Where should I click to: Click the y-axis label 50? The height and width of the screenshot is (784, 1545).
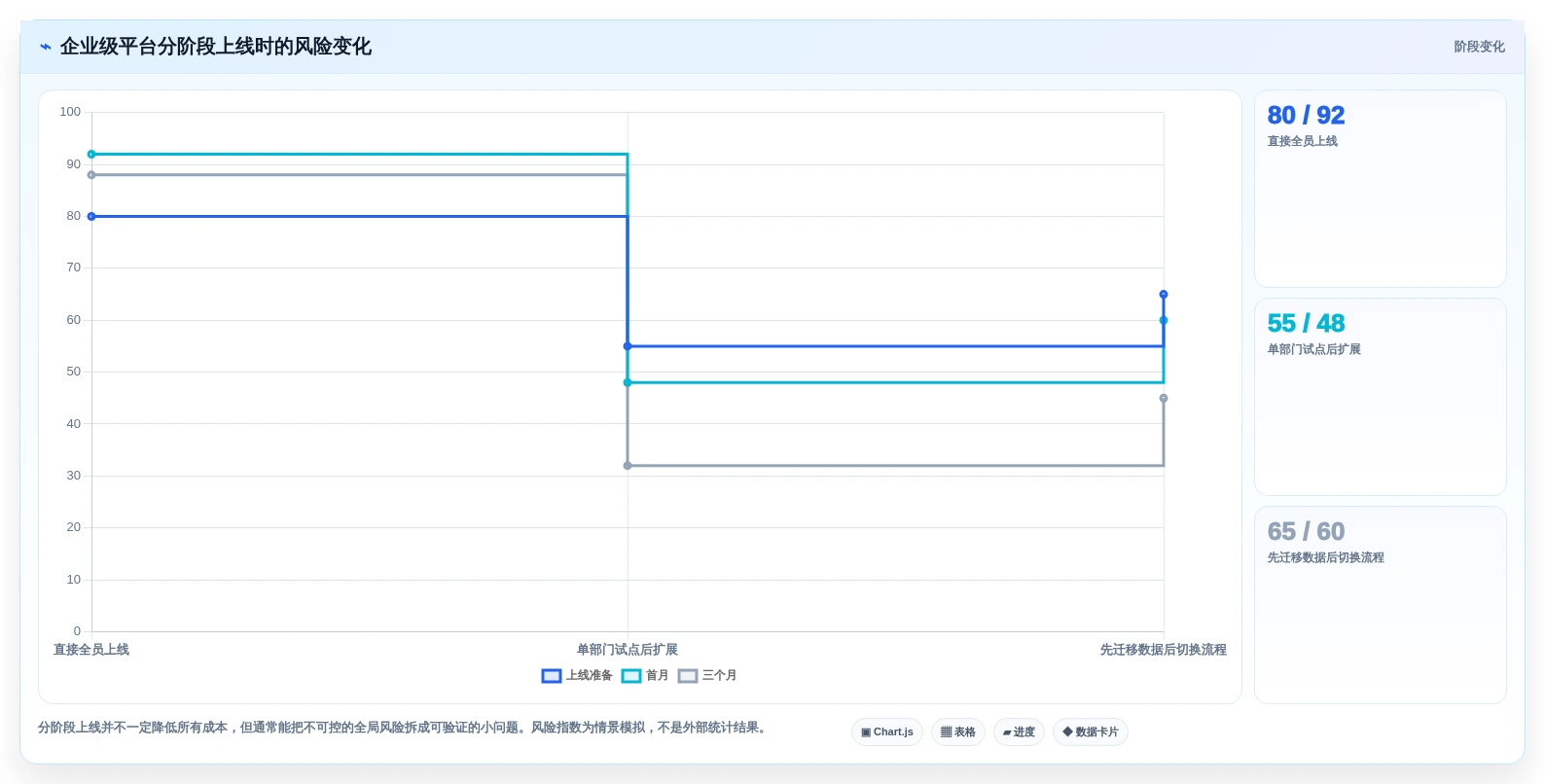pyautogui.click(x=74, y=372)
